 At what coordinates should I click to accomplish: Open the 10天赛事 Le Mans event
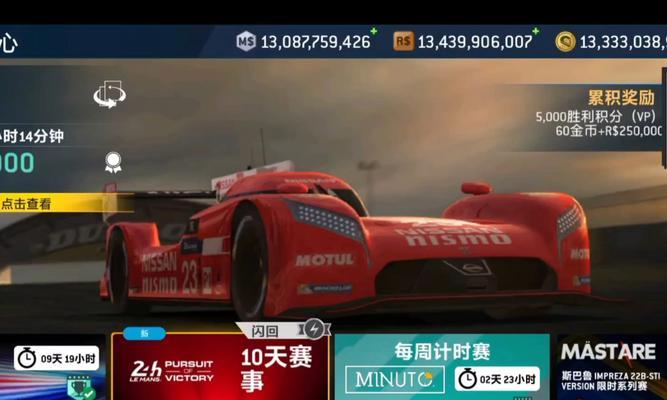point(220,366)
